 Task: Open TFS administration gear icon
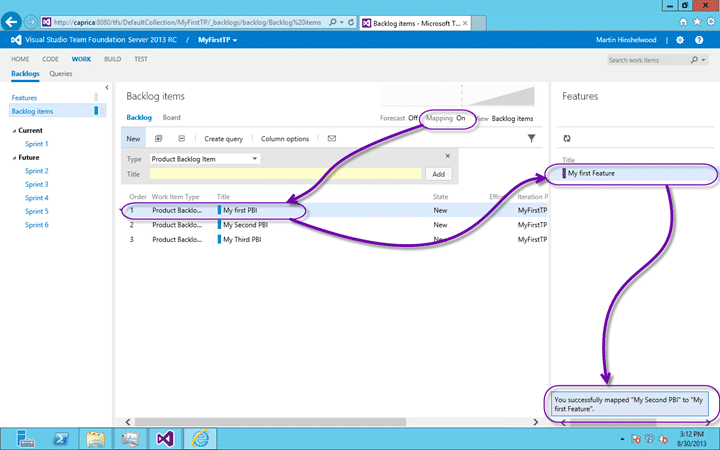pyautogui.click(x=680, y=40)
